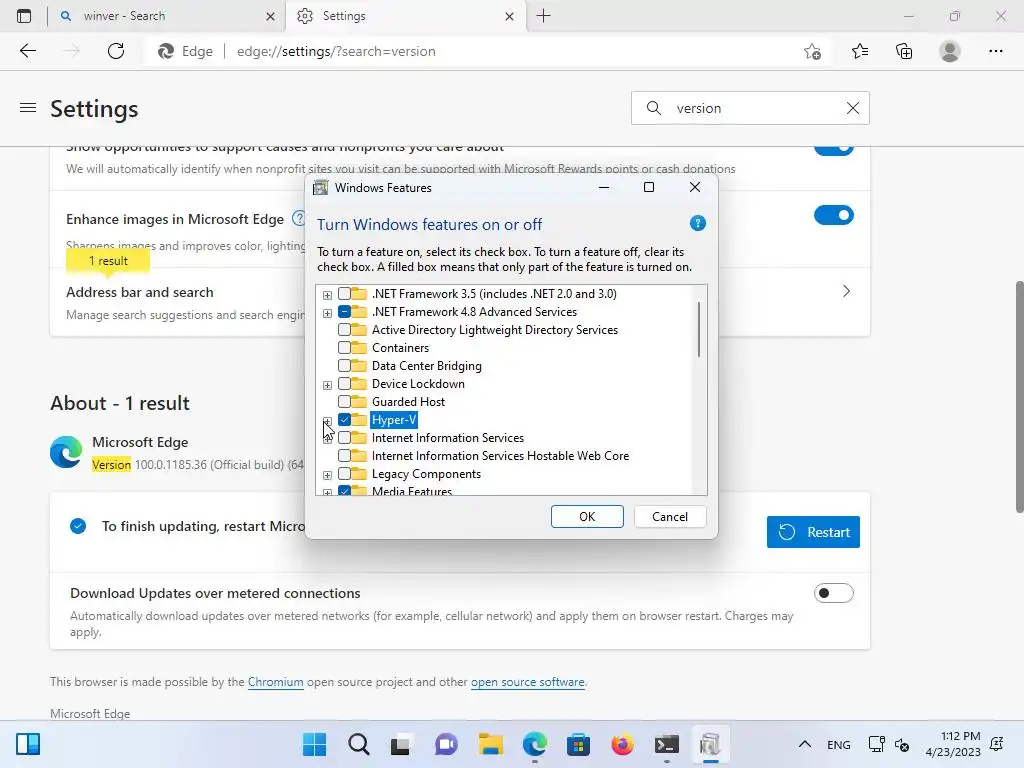Image resolution: width=1024 pixels, height=768 pixels.
Task: Close the Settings tab
Action: 509,16
